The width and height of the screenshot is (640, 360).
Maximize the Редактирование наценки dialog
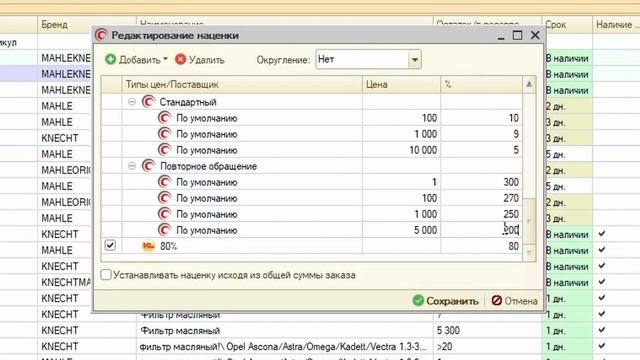[517, 35]
